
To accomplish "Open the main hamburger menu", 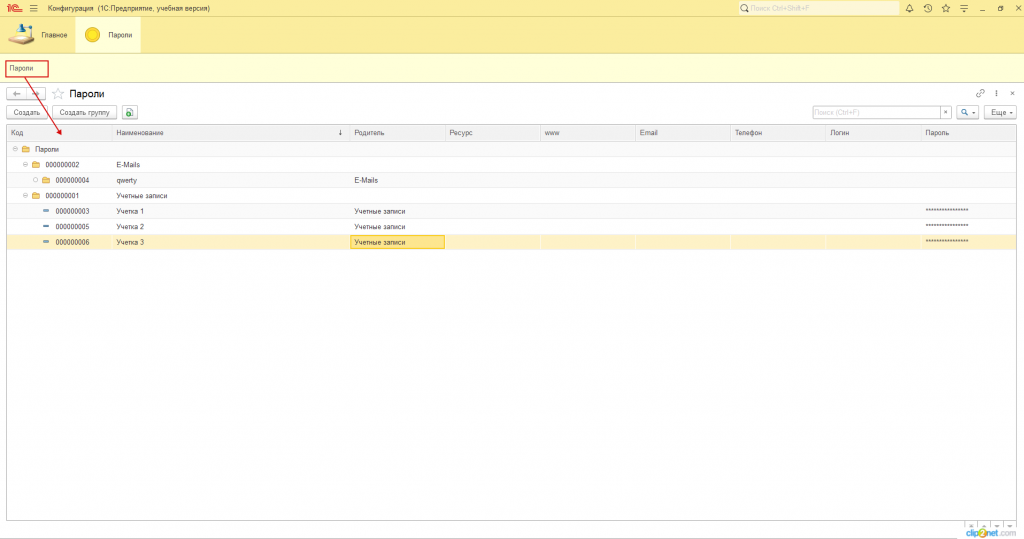I will (33, 8).
